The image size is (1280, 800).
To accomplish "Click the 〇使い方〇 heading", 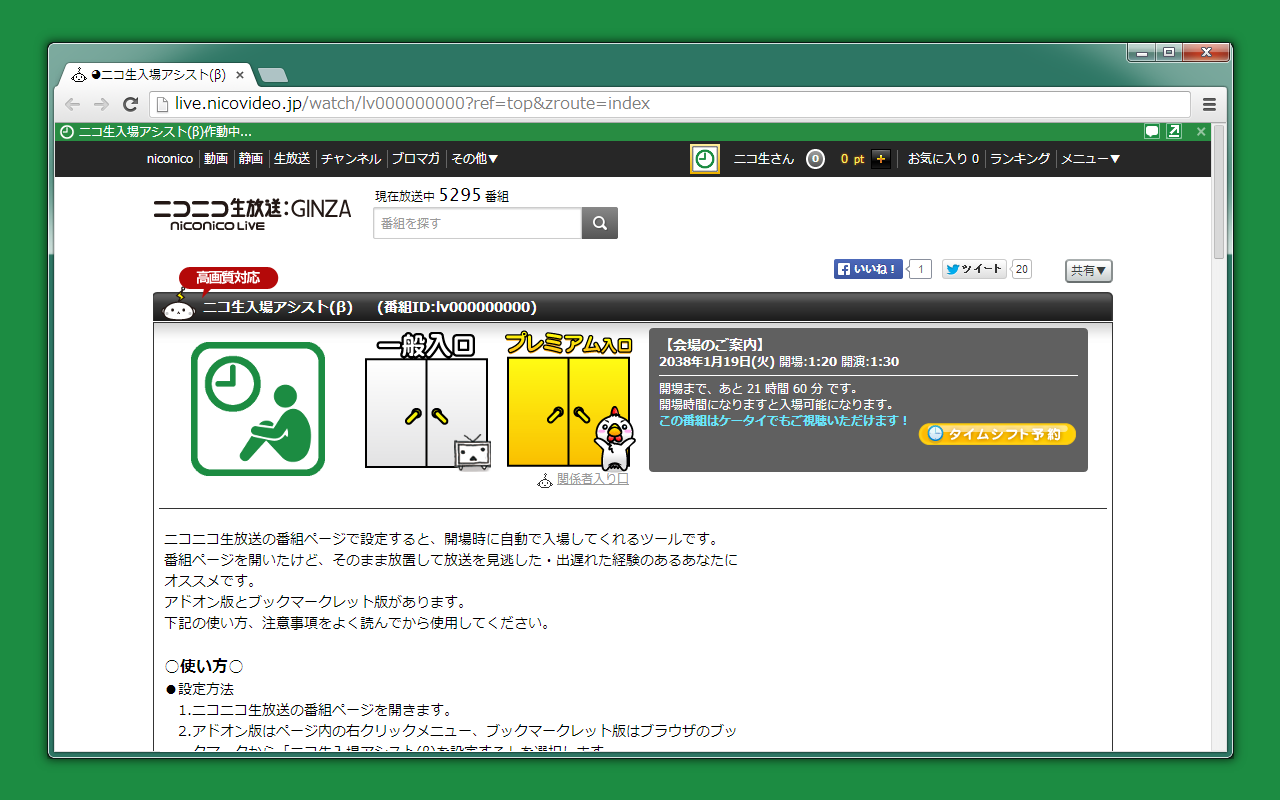I will (x=204, y=666).
